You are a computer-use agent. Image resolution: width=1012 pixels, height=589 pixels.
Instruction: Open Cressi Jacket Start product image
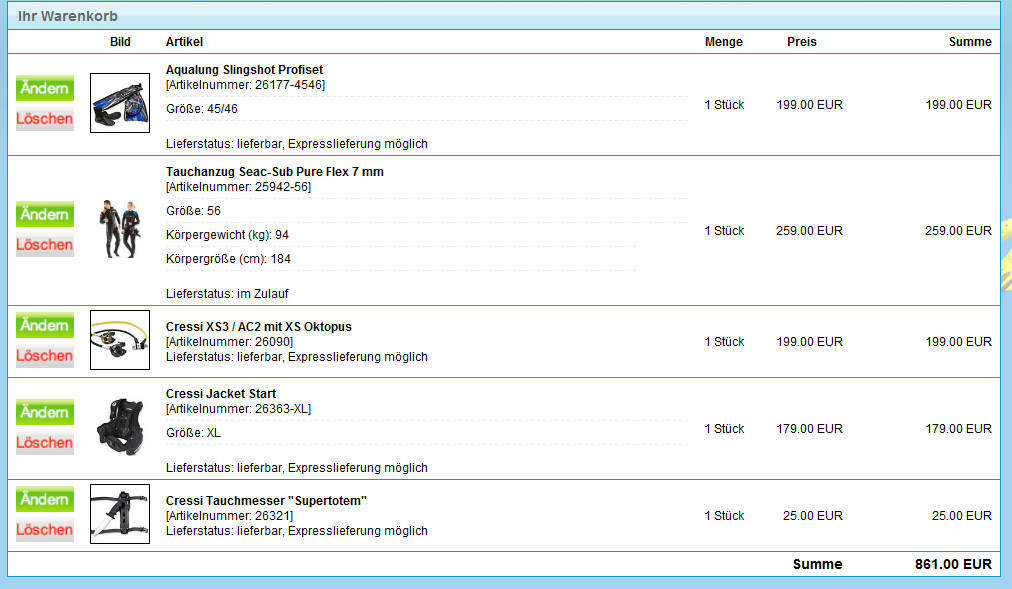(120, 428)
